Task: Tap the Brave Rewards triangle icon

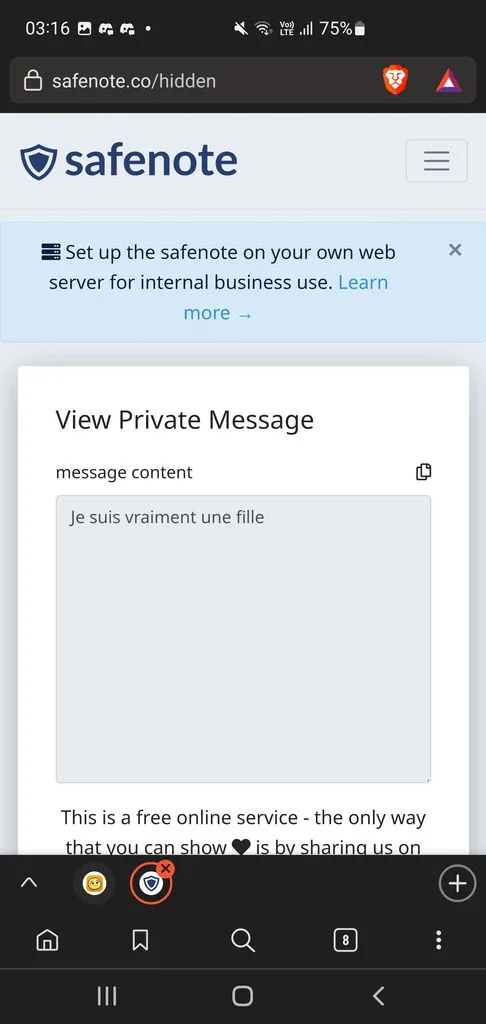Action: pyautogui.click(x=449, y=81)
